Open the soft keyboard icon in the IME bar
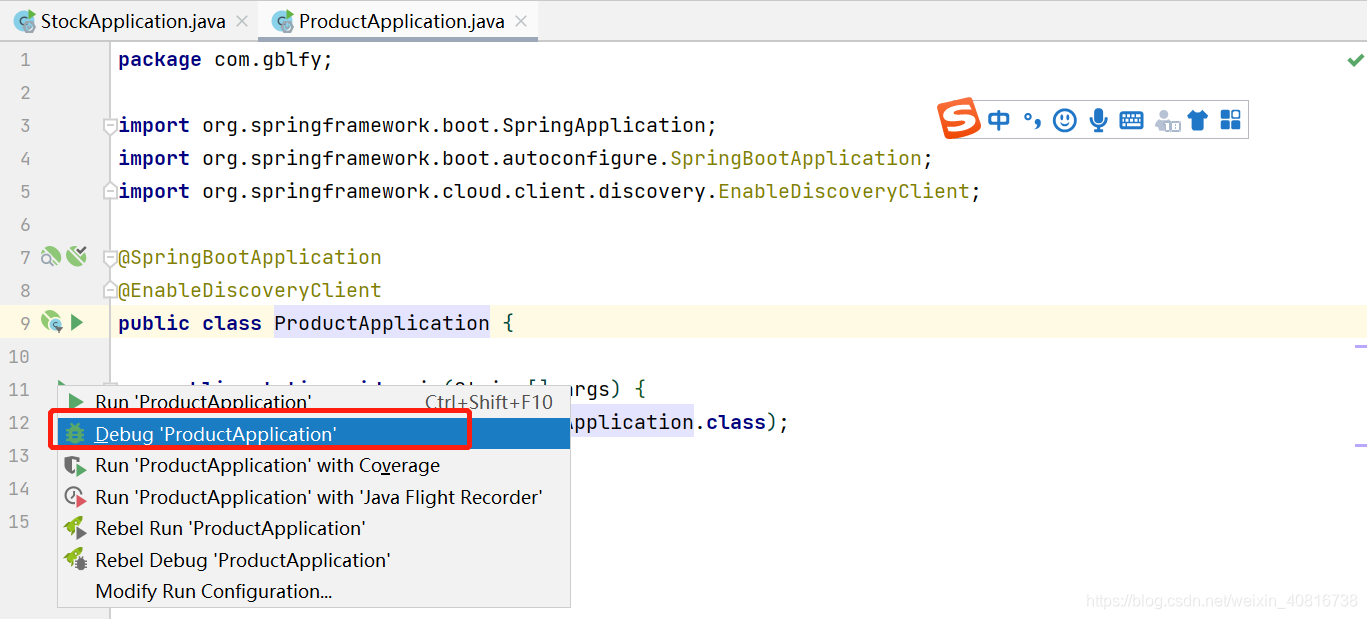 (1131, 121)
